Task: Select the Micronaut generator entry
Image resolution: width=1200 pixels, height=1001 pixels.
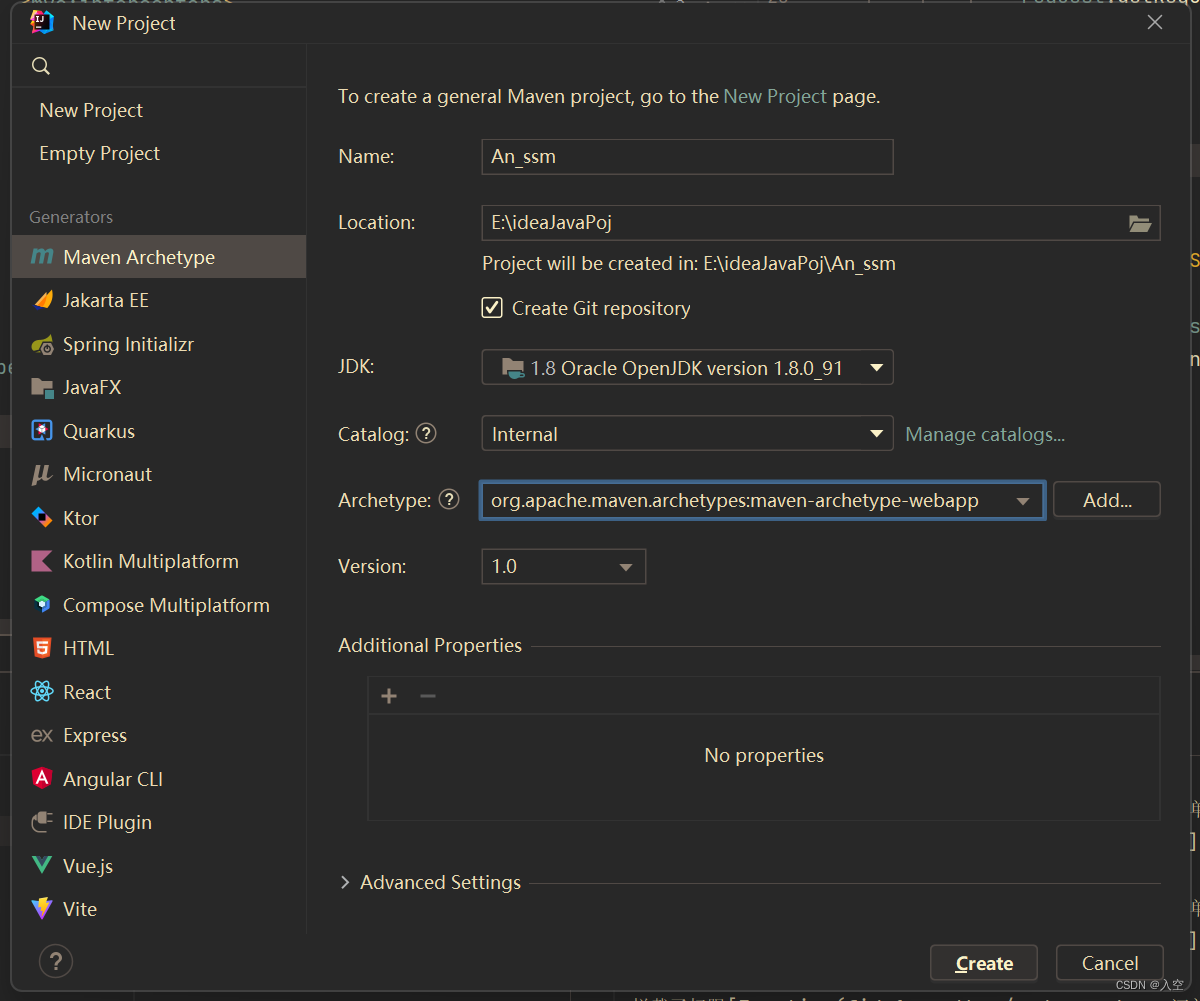Action: [x=159, y=474]
